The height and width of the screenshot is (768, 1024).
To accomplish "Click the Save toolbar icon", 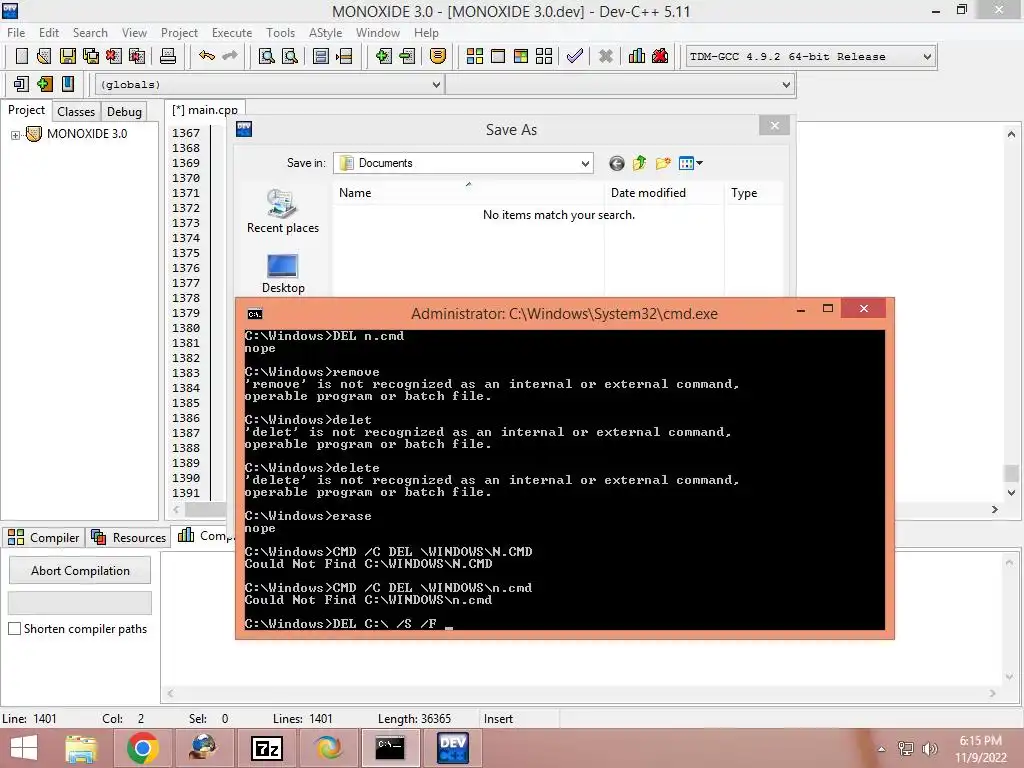I will 68,56.
